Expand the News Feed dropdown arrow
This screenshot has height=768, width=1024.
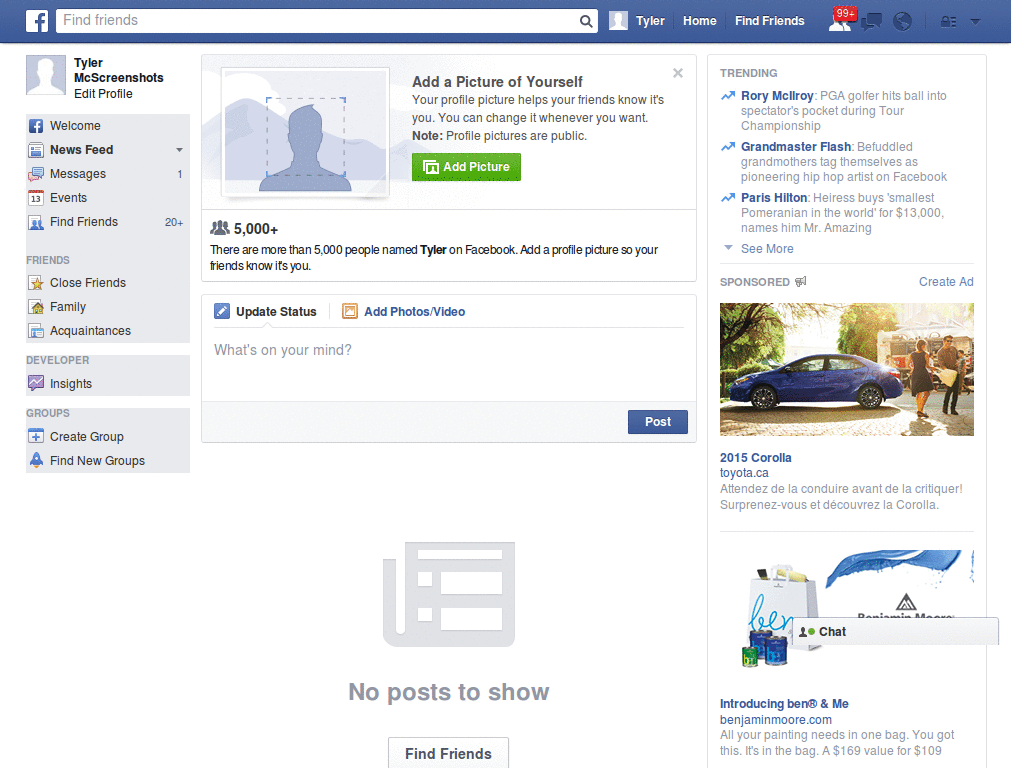tap(179, 150)
